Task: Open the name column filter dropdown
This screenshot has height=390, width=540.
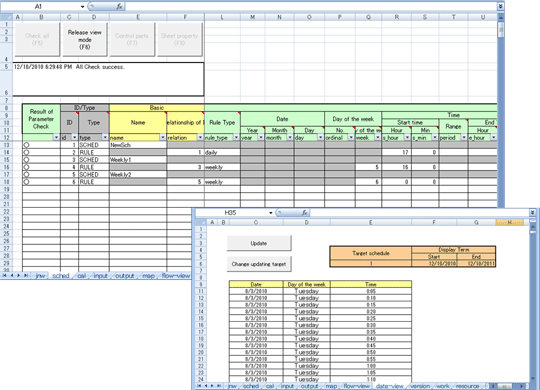Action: 163,137
